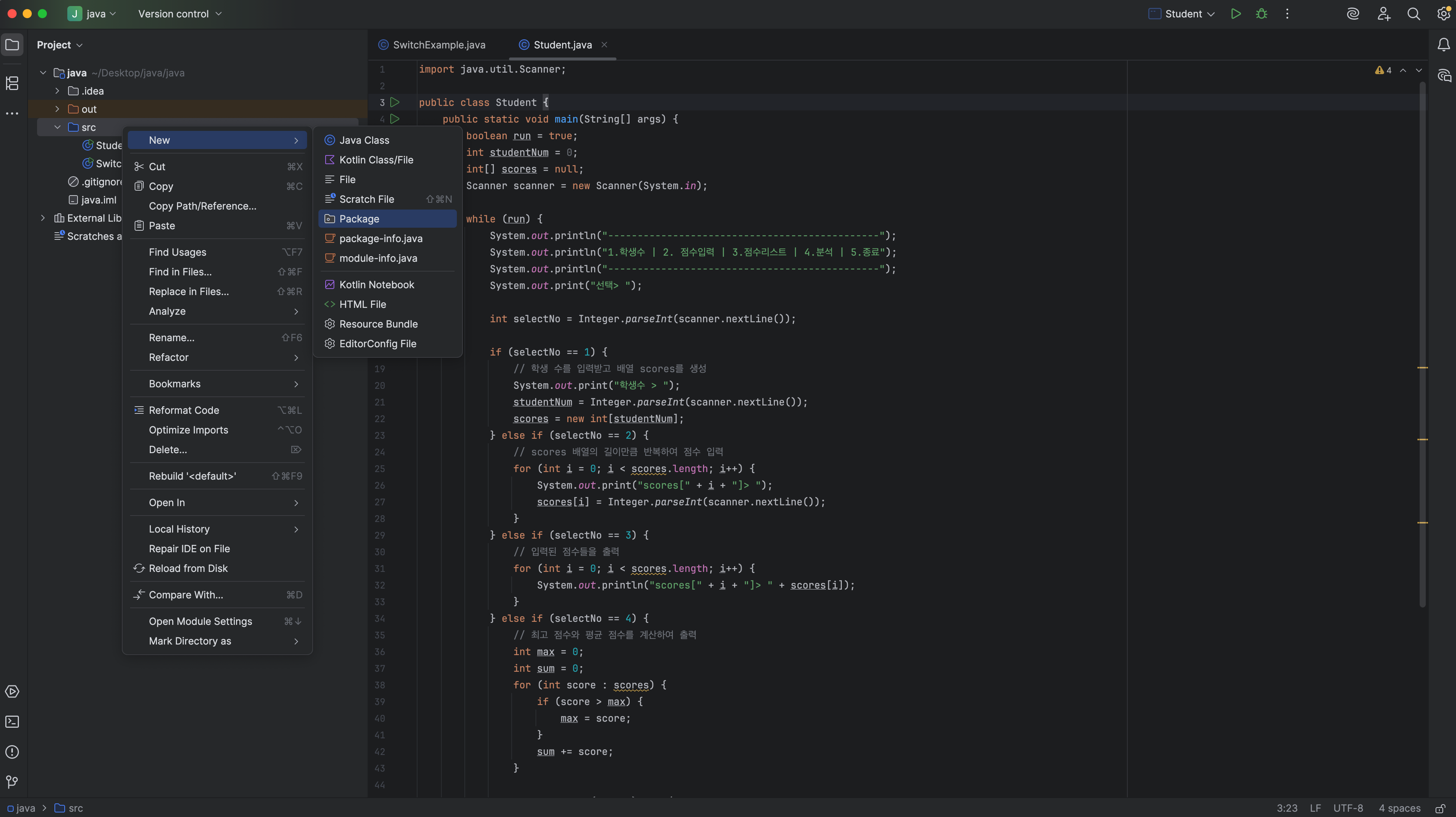
Task: Expand the .idea folder in the project tree
Action: pyautogui.click(x=57, y=91)
